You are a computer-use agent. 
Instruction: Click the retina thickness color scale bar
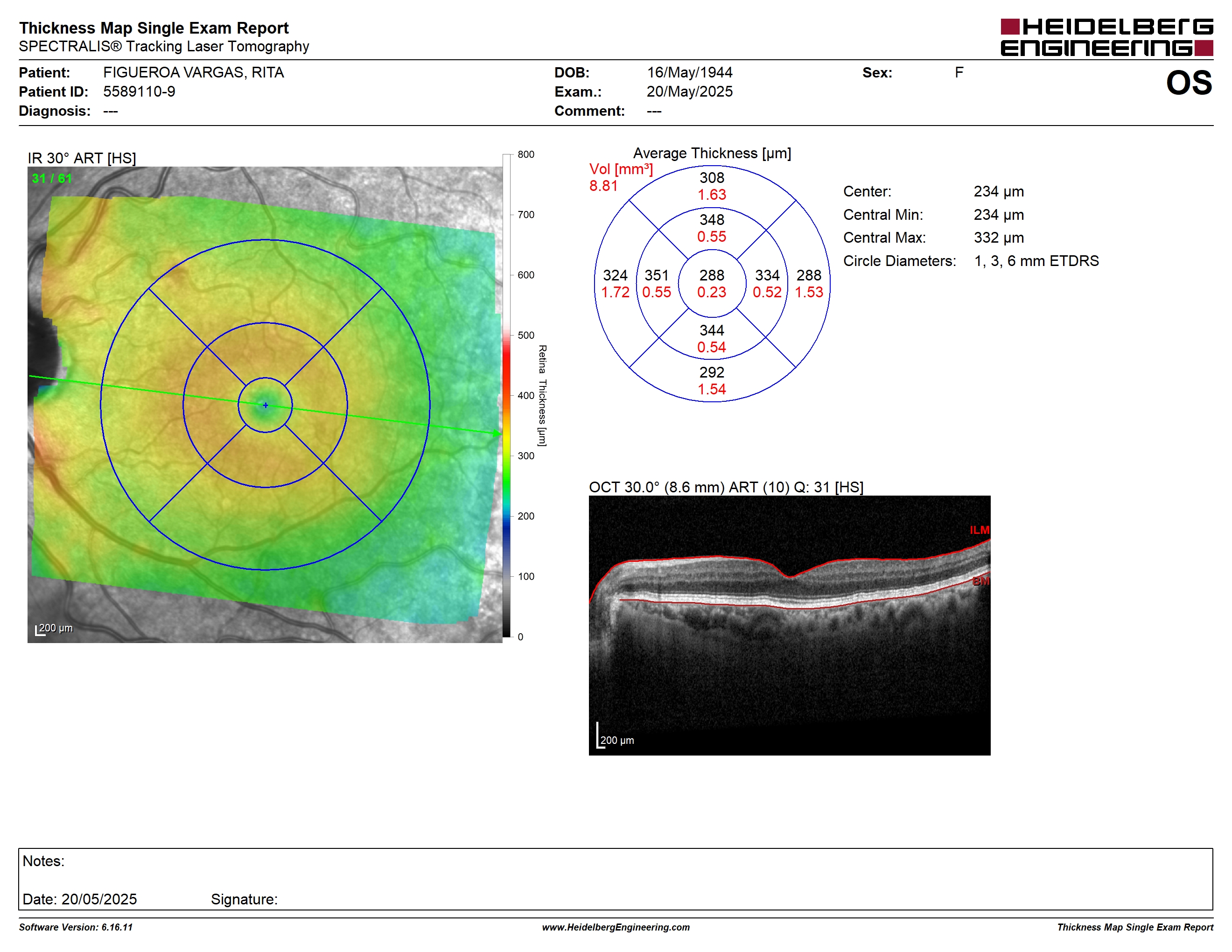506,395
